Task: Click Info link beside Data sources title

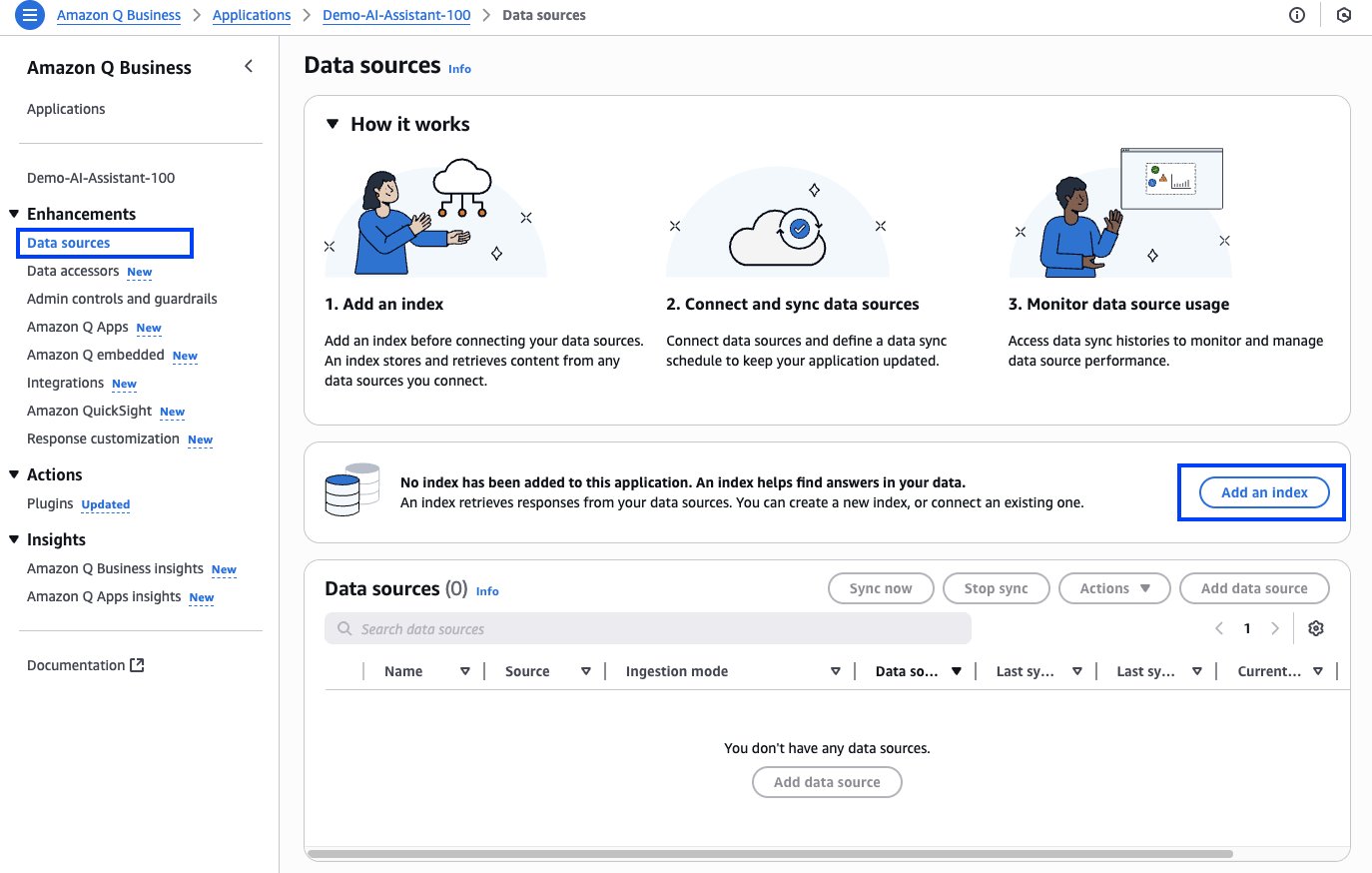Action: pyautogui.click(x=459, y=69)
